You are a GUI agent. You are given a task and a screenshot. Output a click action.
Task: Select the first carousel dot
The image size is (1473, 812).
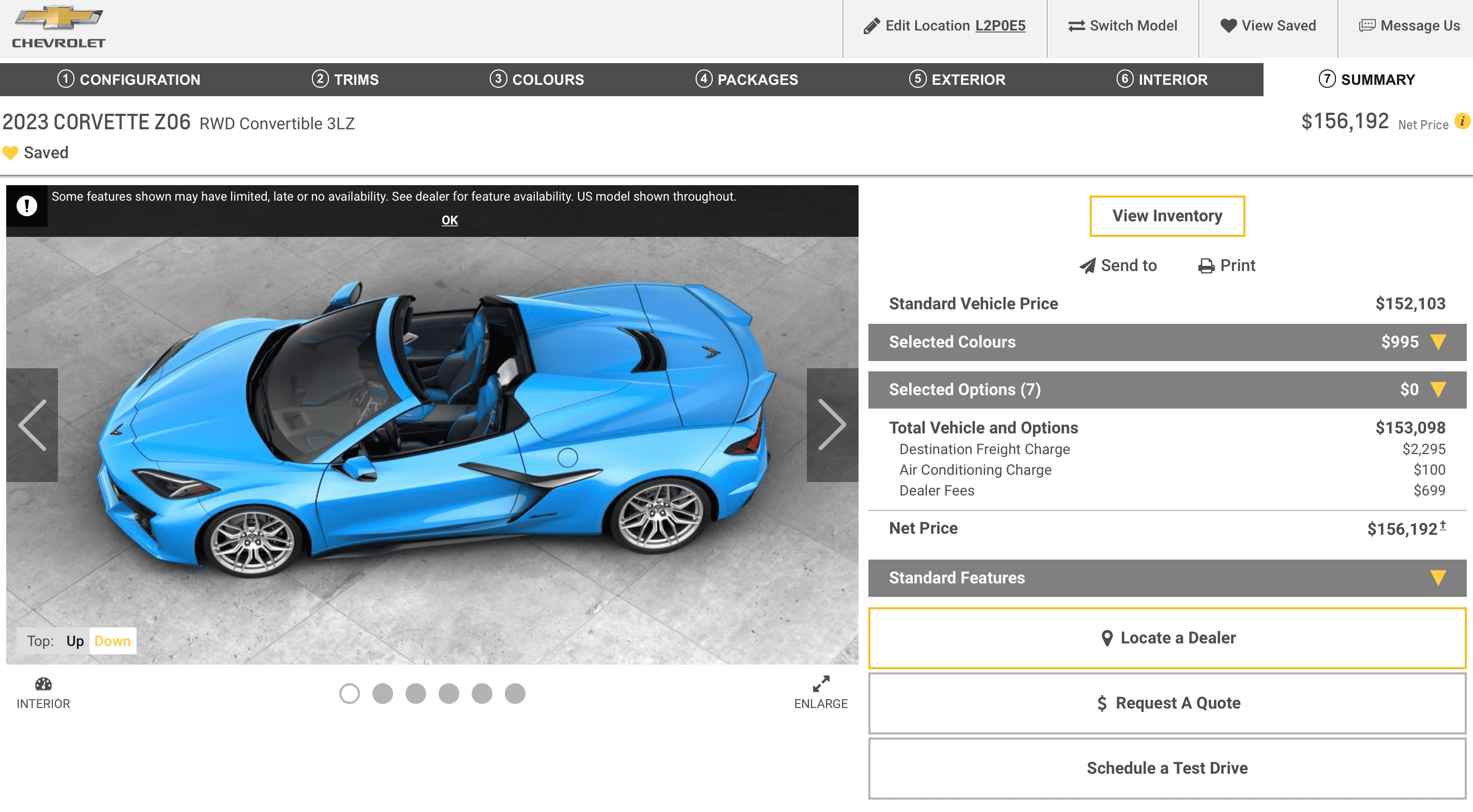coord(351,694)
